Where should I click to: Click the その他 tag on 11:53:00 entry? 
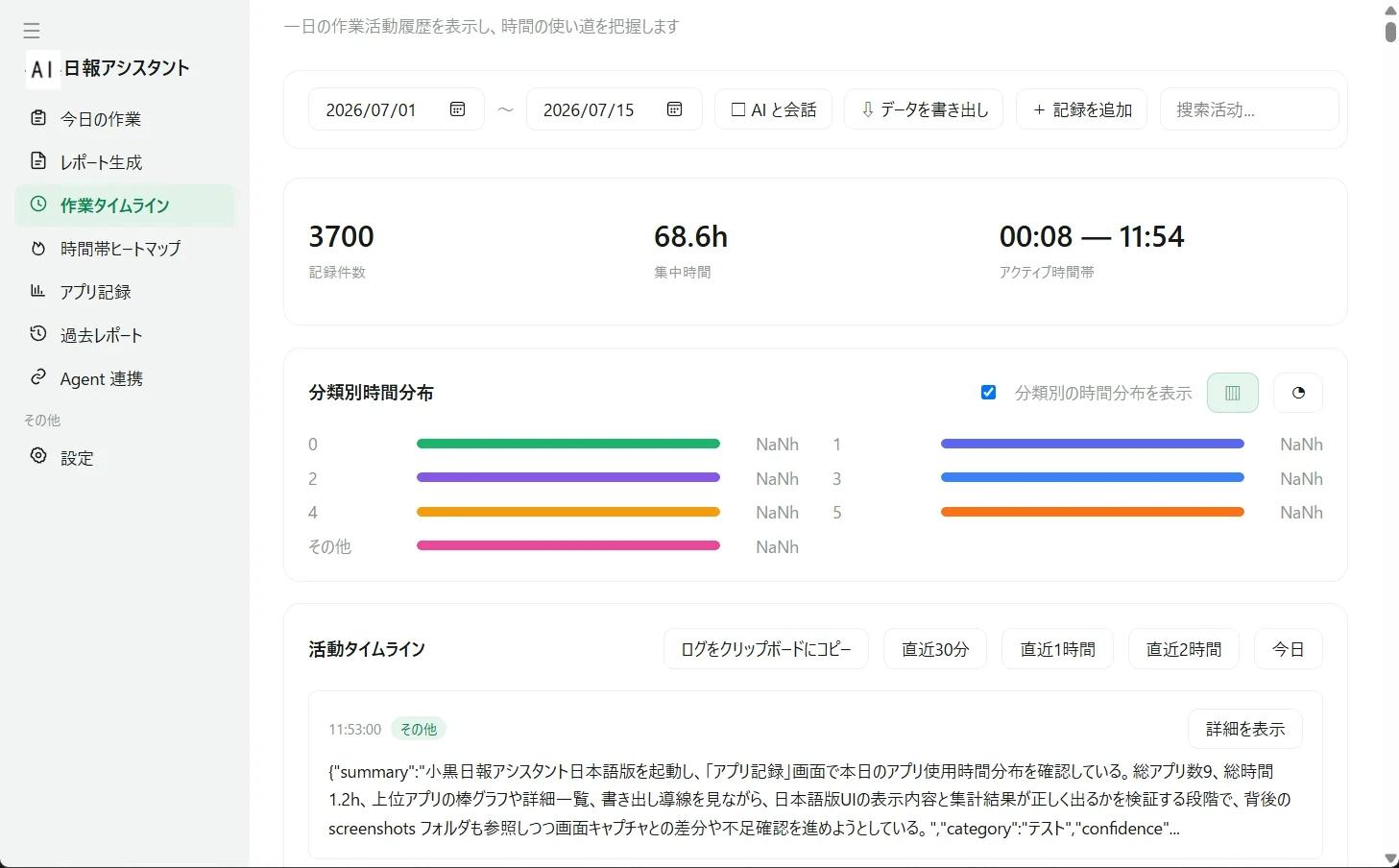[419, 729]
